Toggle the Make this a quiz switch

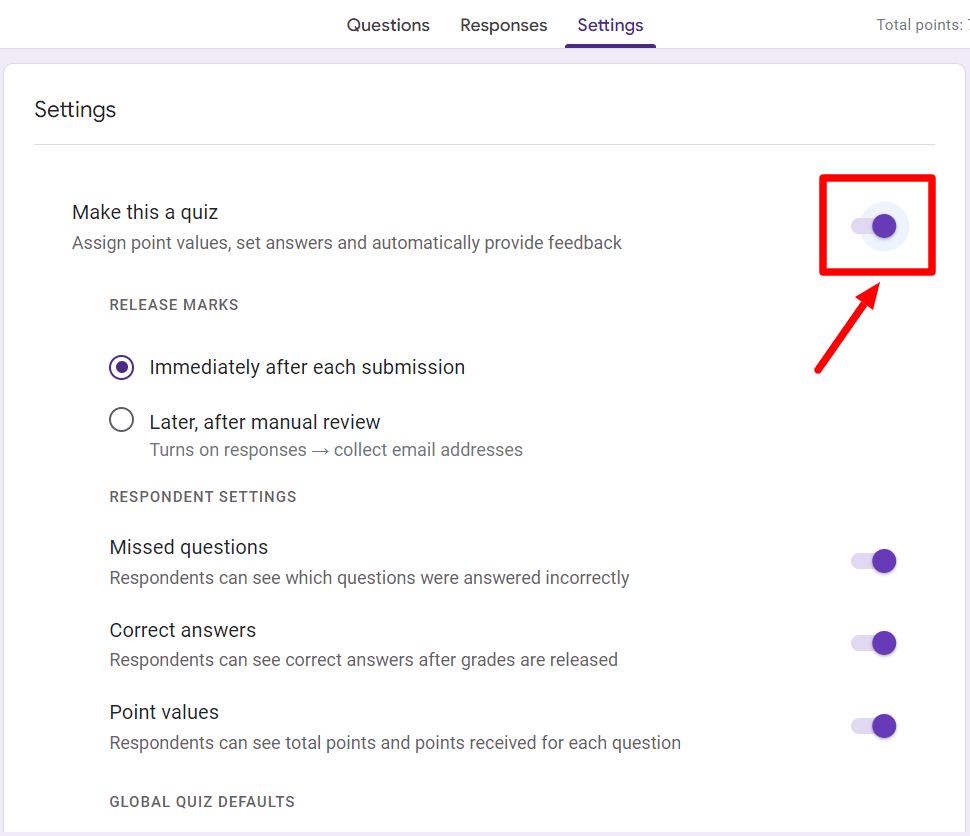coord(874,226)
